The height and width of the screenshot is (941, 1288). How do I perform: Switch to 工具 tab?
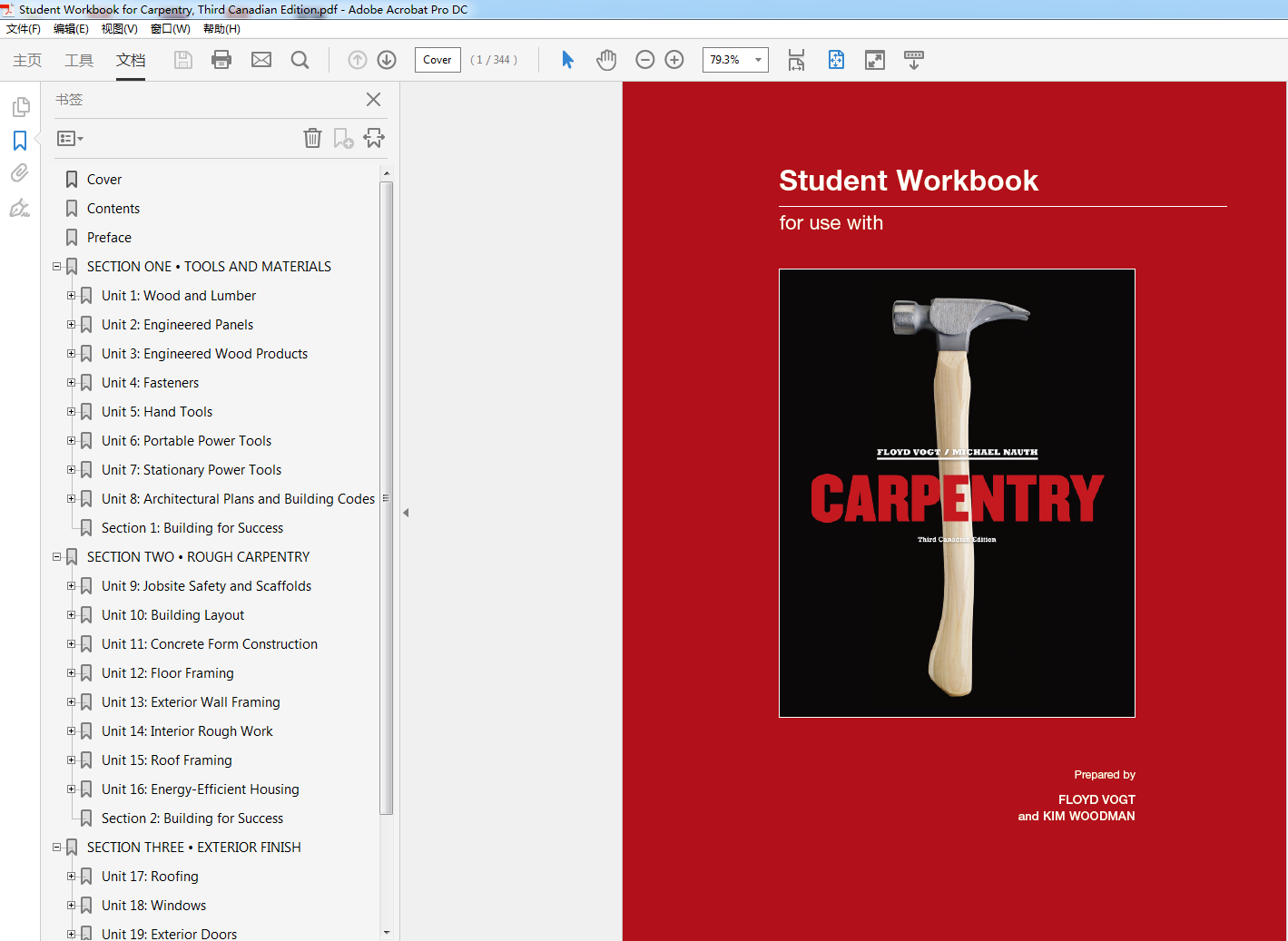click(x=79, y=60)
